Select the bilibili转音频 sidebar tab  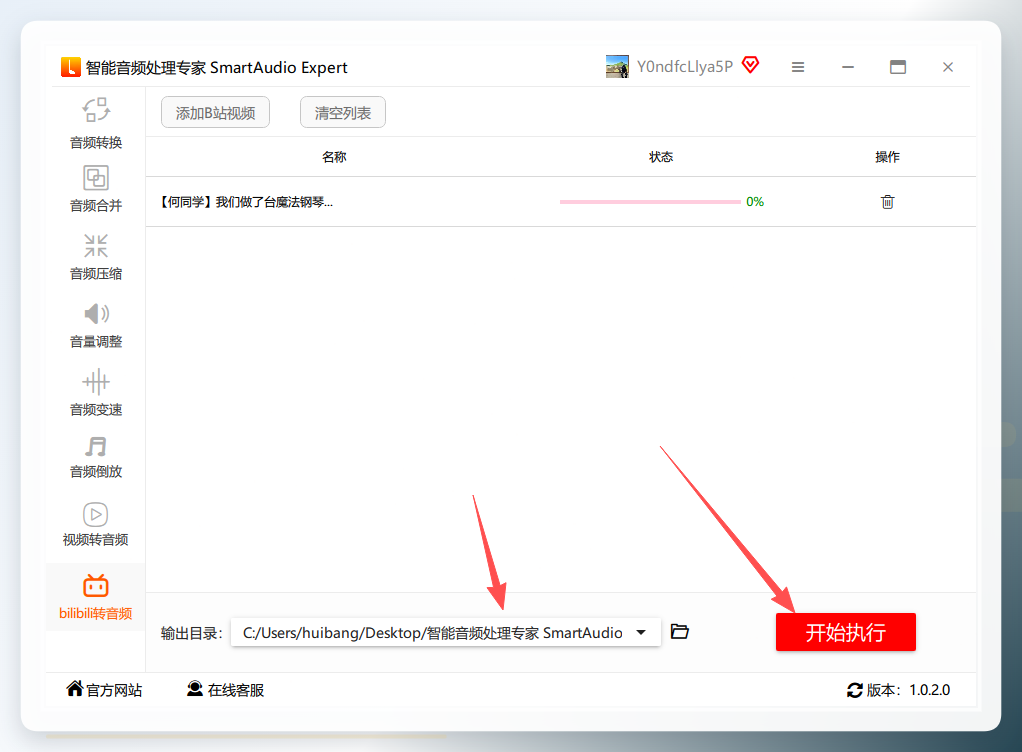(x=96, y=597)
